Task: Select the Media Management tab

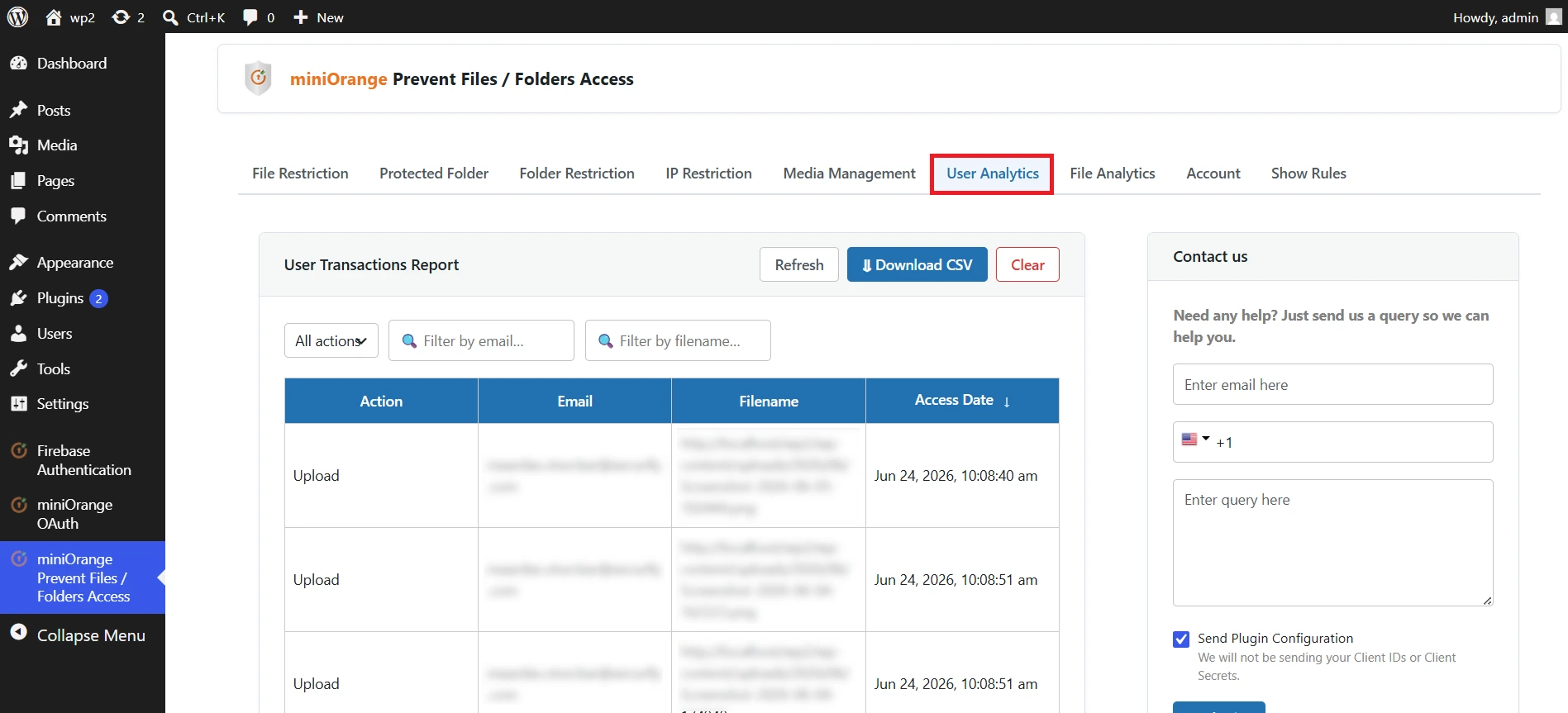Action: click(850, 173)
